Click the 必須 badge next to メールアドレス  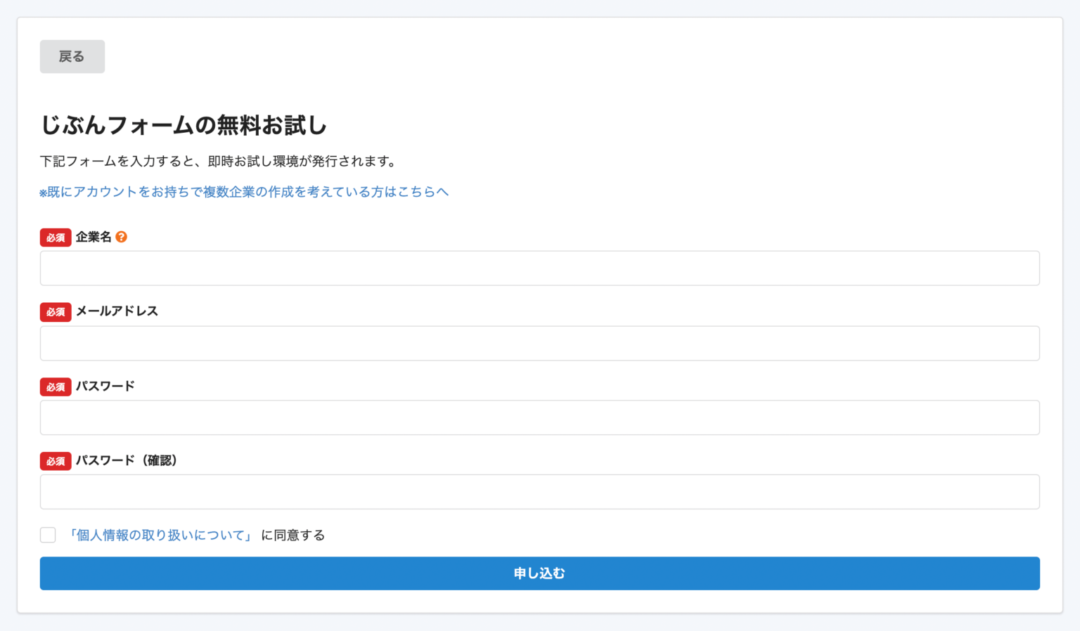[x=55, y=312]
